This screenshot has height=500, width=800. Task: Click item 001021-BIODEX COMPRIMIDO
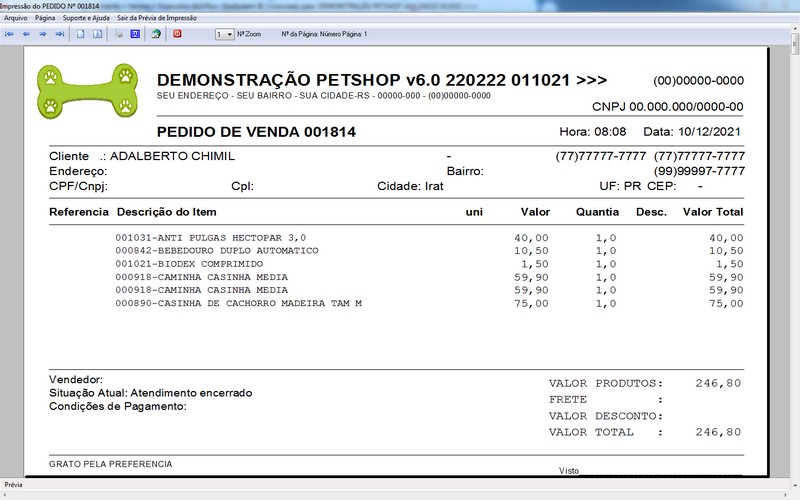(x=189, y=264)
